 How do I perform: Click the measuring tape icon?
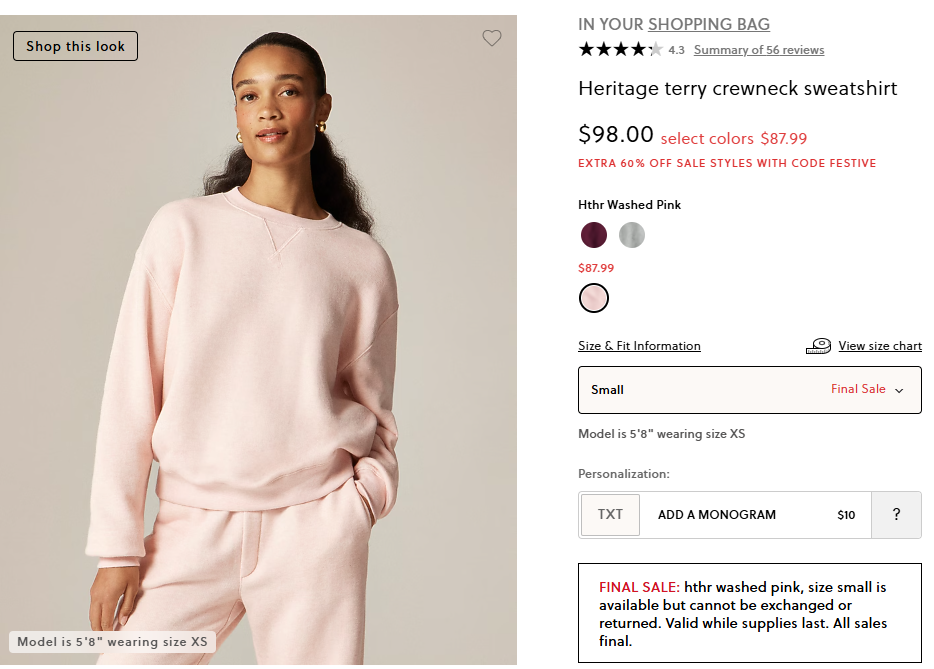click(x=818, y=346)
